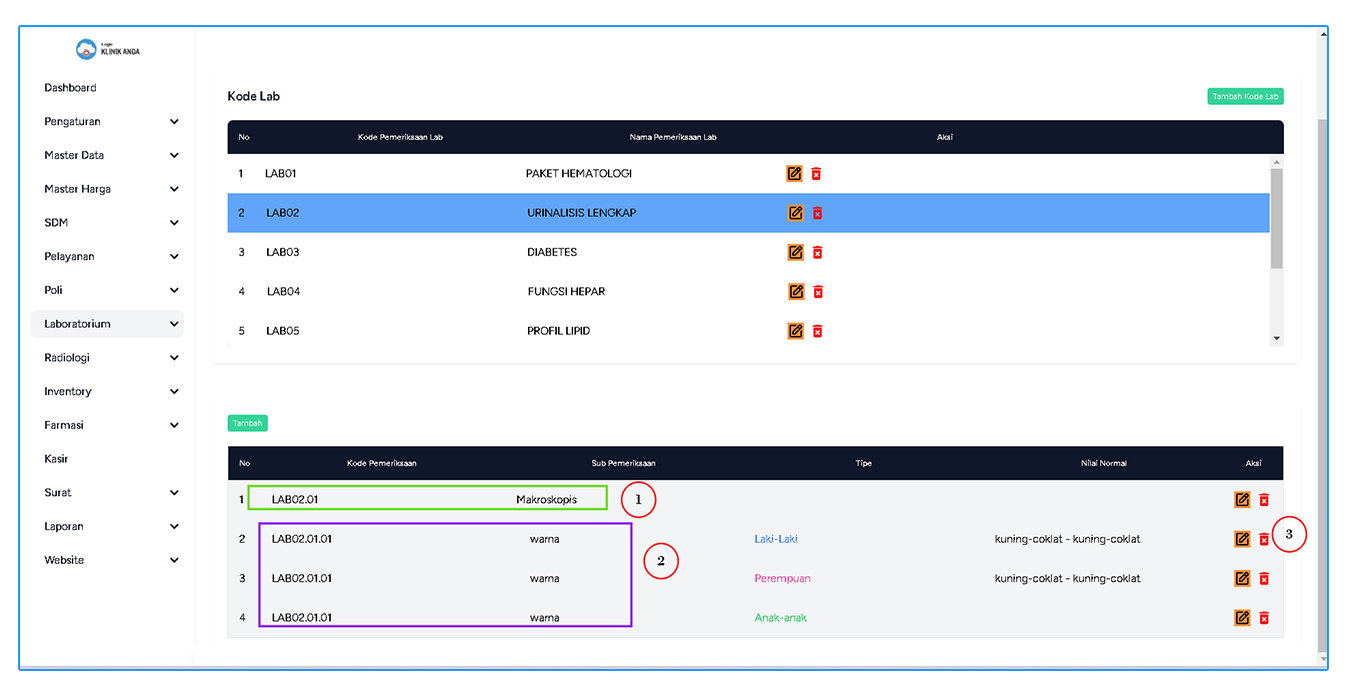Click the green Tambah button
This screenshot has height=696, width=1350.
click(247, 423)
